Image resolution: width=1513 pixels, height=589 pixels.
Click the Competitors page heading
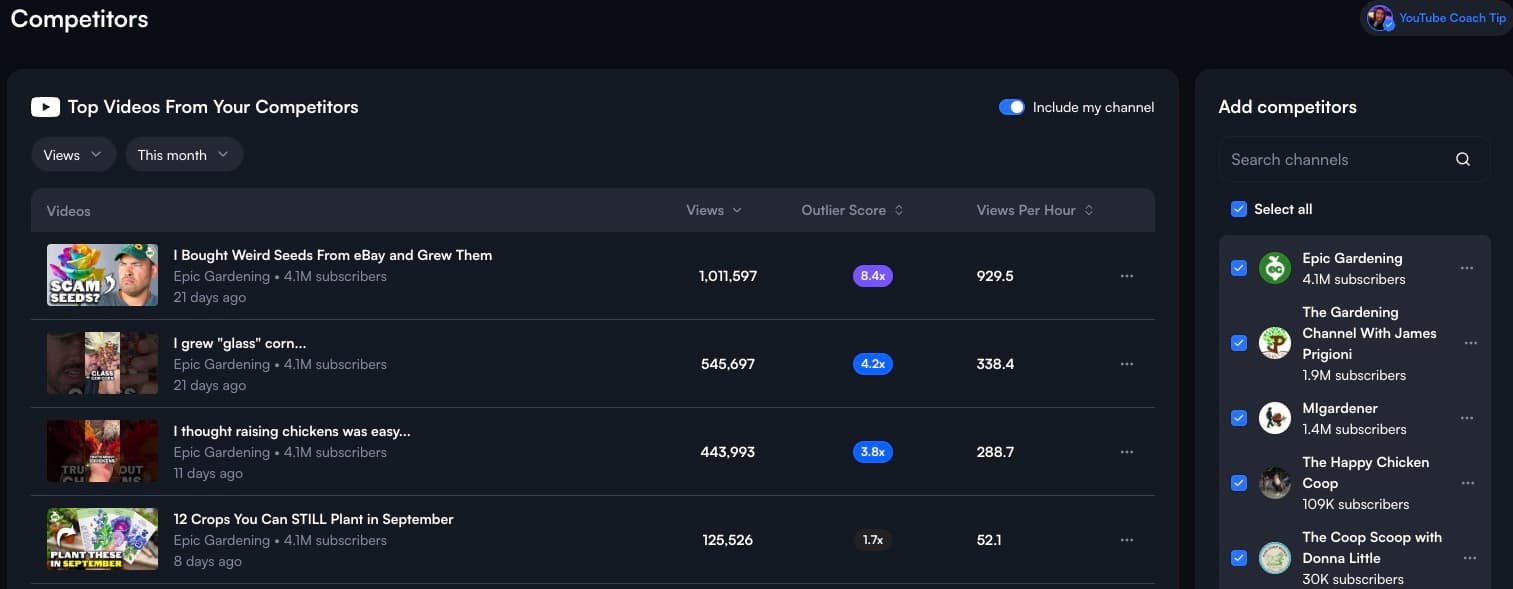(x=79, y=18)
